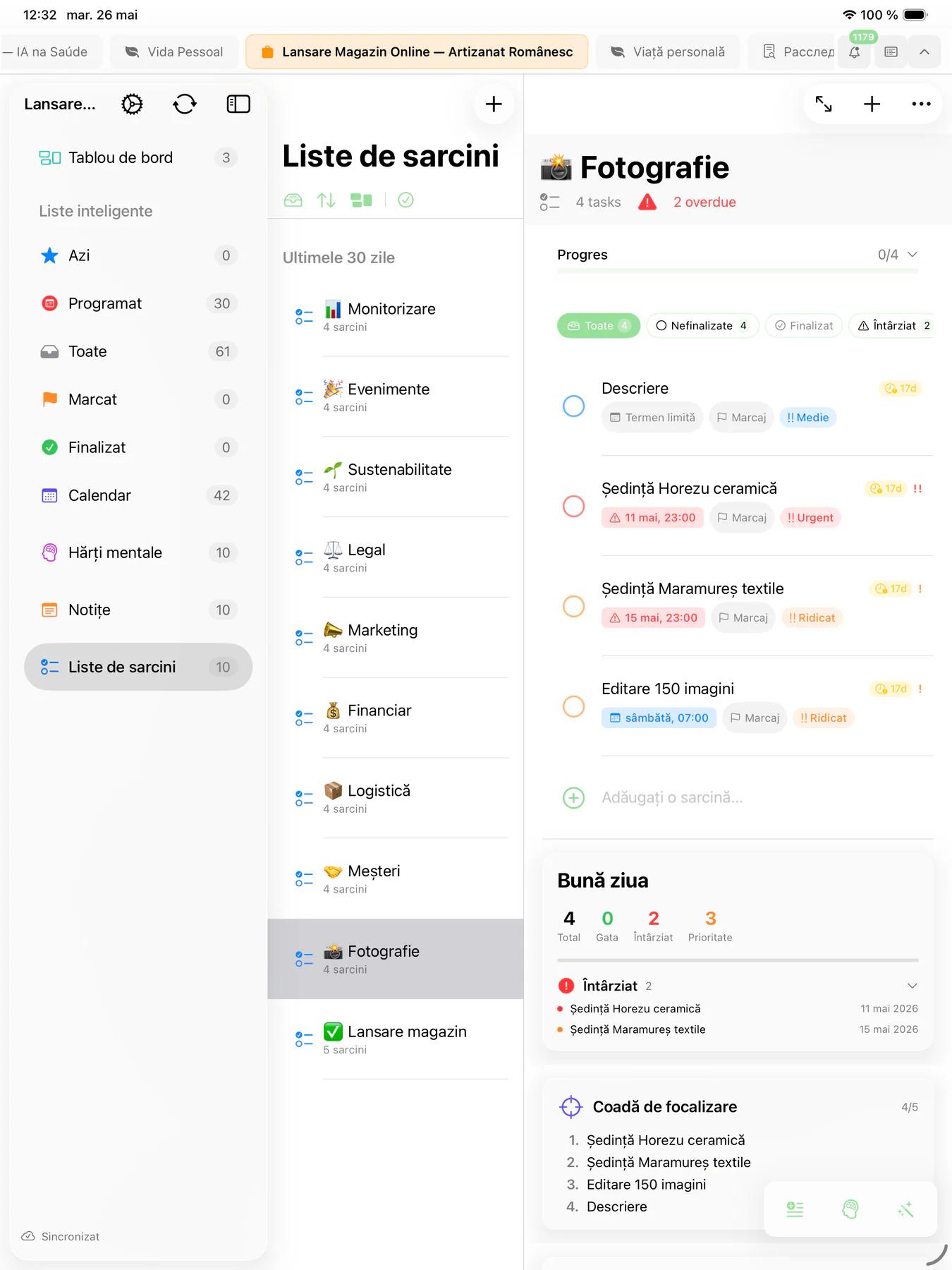Toggle Marcaj flag on Editare 150 imagini
The height and width of the screenshot is (1270, 952).
(755, 718)
